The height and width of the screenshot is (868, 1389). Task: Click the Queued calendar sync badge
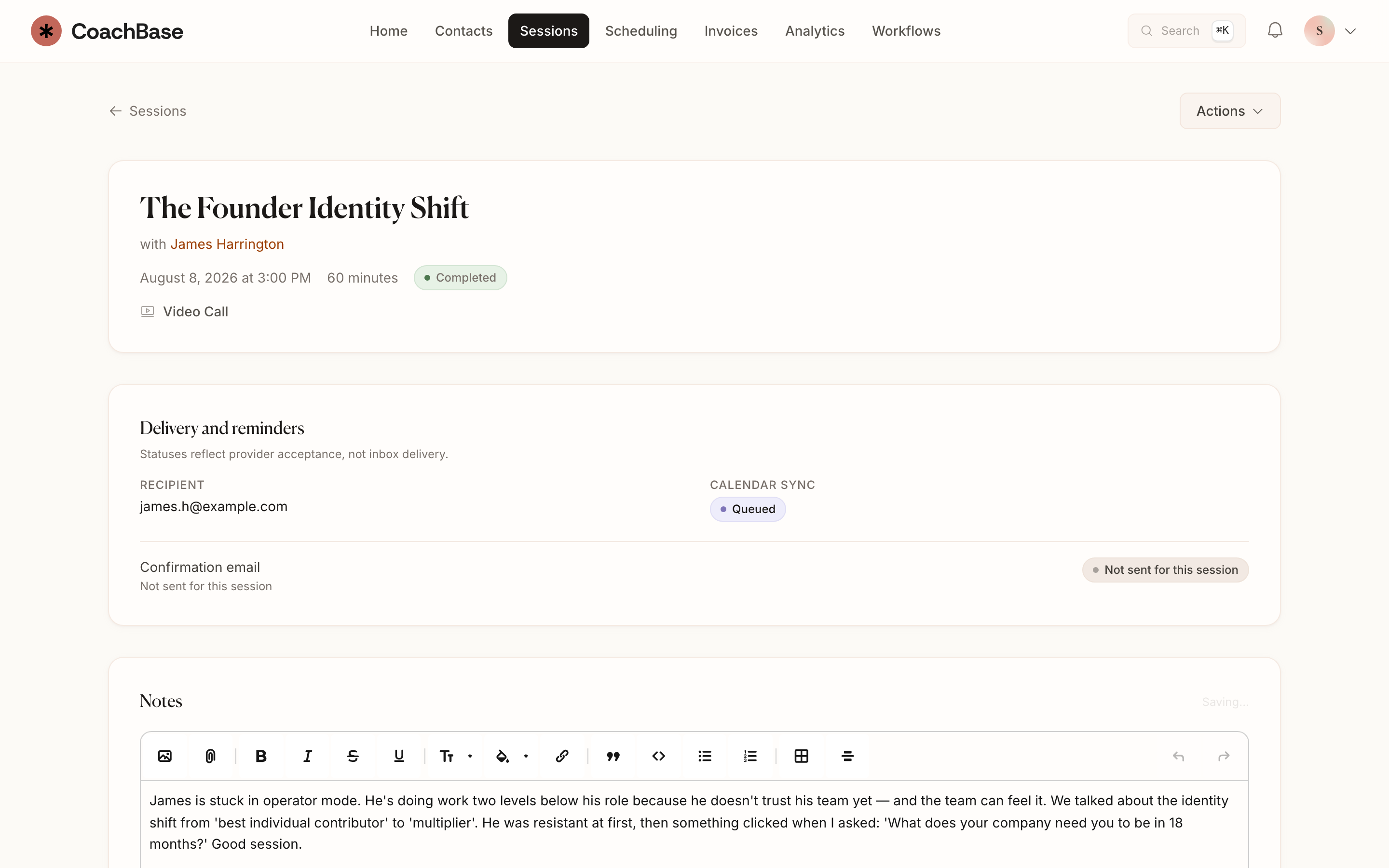[x=747, y=509]
